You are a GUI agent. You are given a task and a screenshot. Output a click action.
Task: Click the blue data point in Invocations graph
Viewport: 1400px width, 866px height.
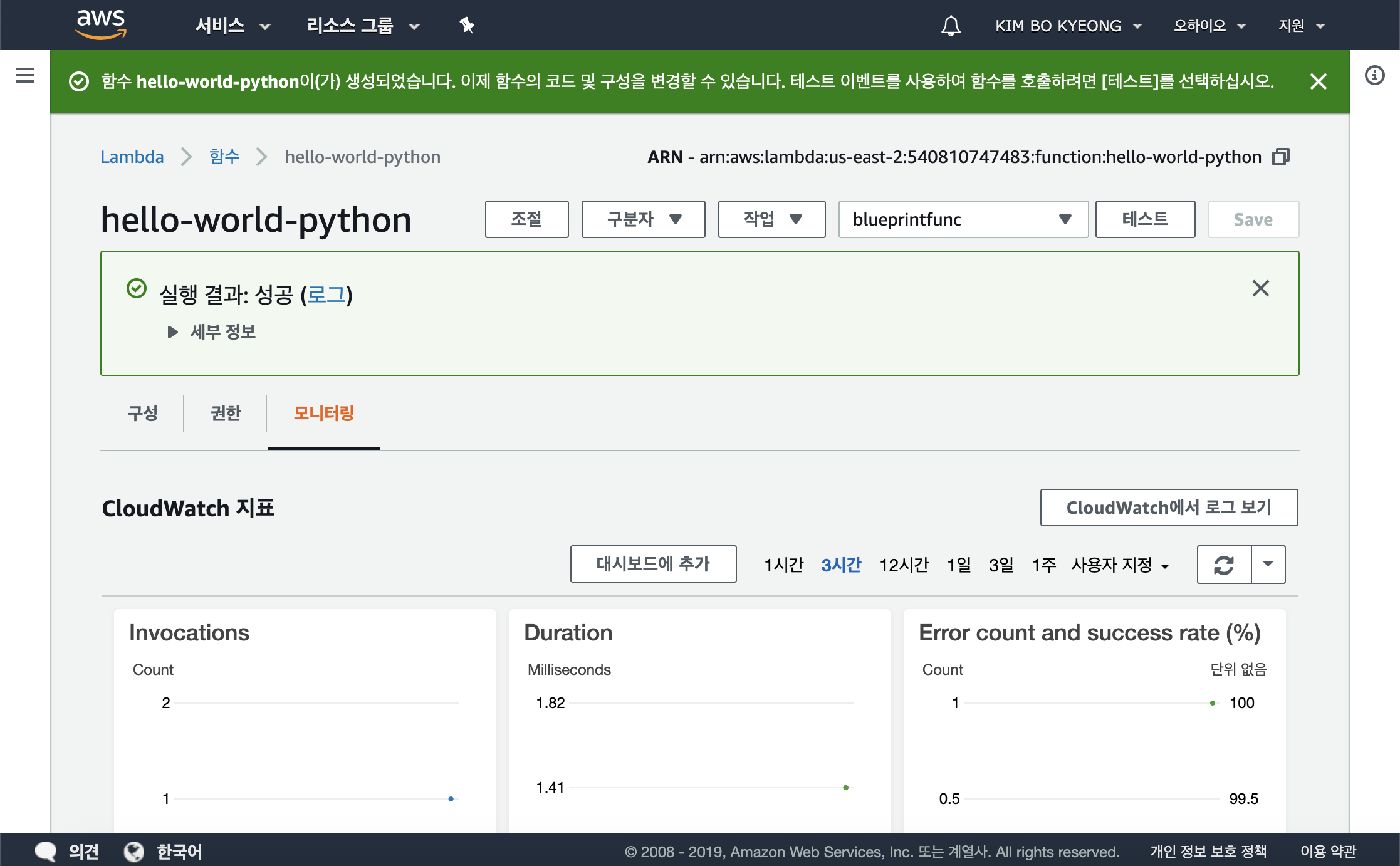451,799
